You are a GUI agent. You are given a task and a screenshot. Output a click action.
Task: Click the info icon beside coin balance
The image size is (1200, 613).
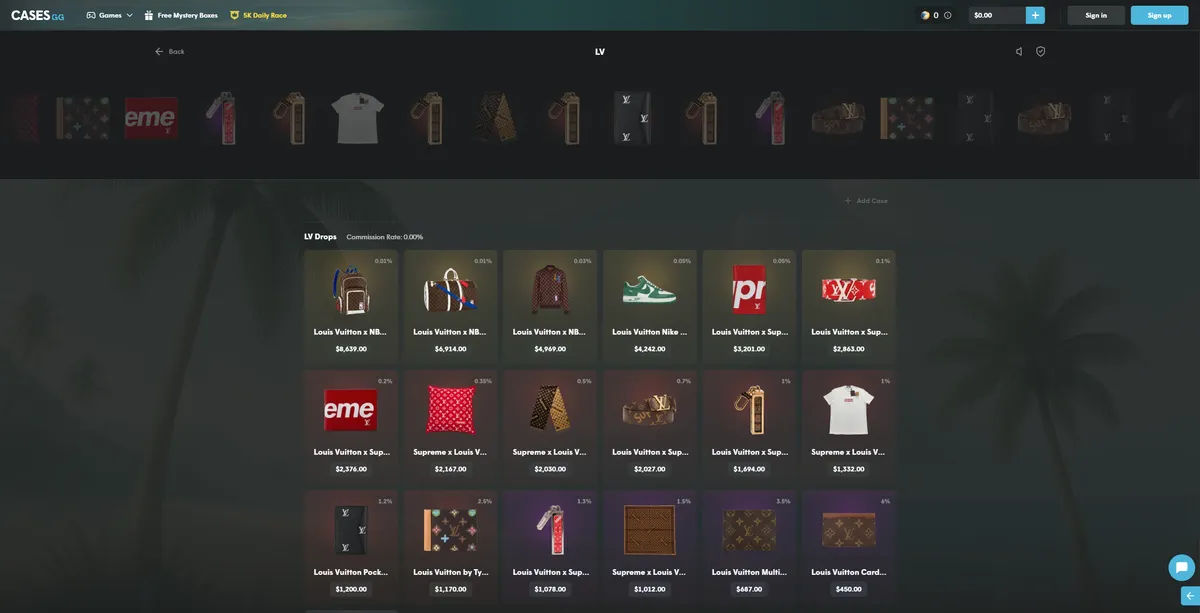948,15
